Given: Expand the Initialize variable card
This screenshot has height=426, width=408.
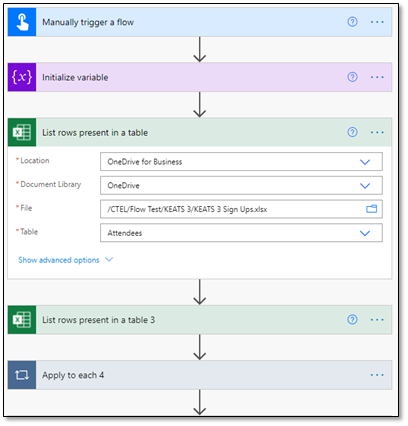Looking at the screenshot, I should pos(200,77).
